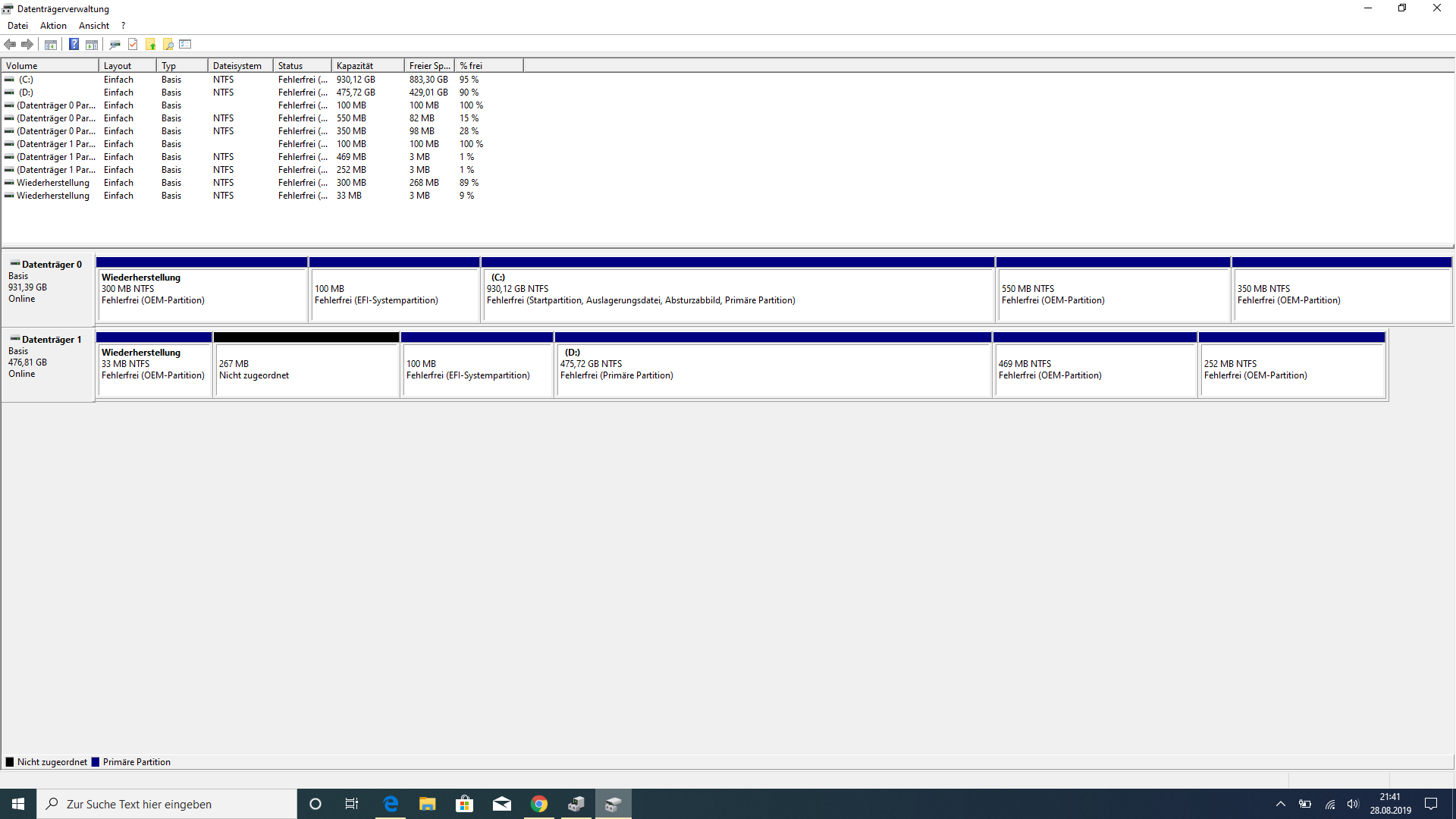Click the rescan disks toolbar icon
Image resolution: width=1456 pixels, height=819 pixels.
(115, 44)
